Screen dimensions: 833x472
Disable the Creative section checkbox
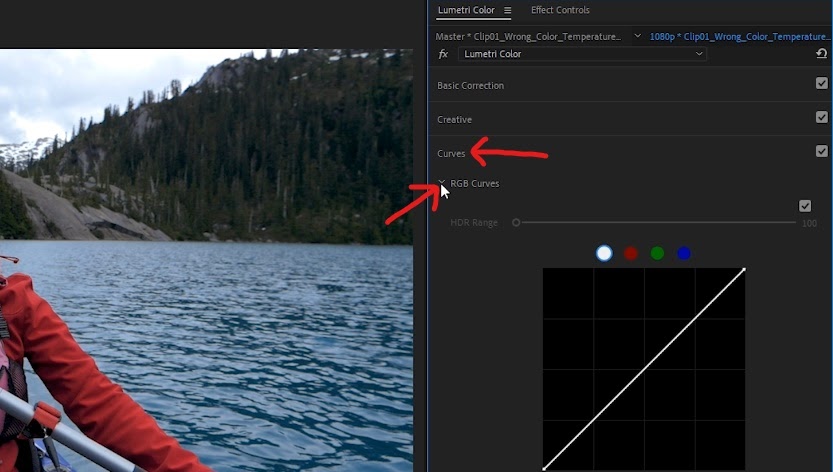[821, 117]
